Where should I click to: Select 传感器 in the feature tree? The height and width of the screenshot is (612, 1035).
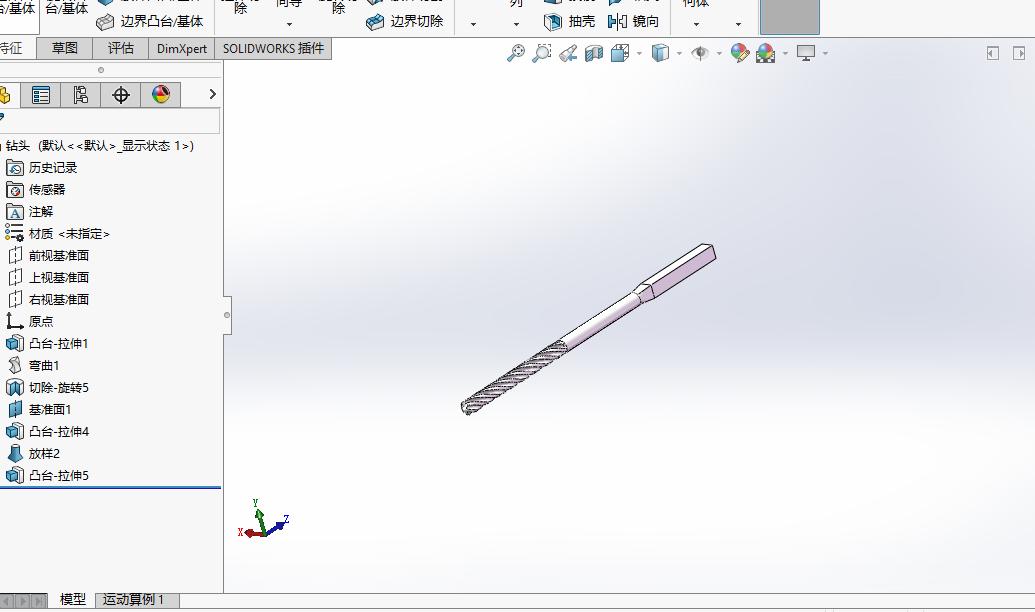[x=36, y=189]
